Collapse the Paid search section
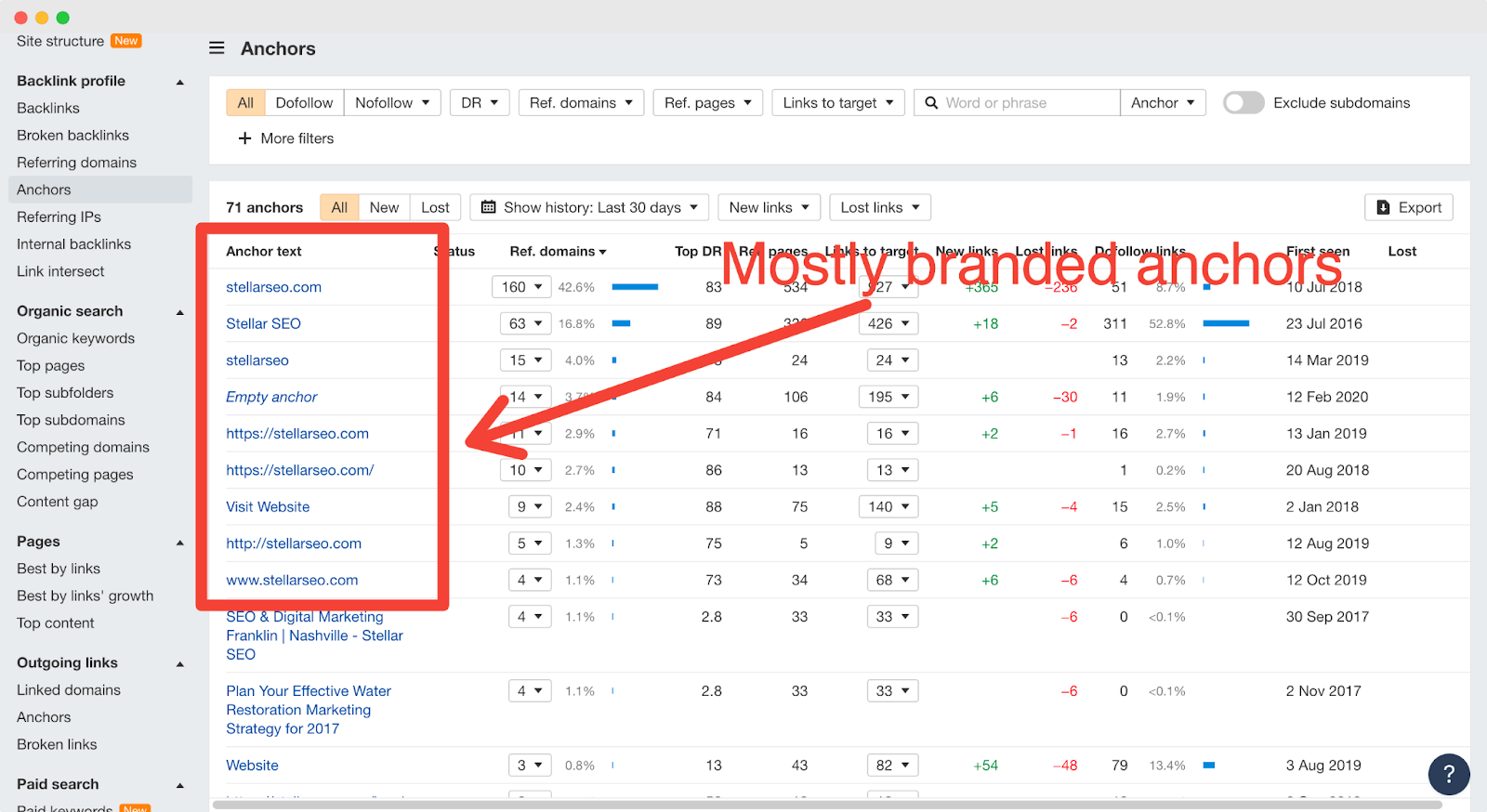This screenshot has height=812, width=1487. point(180,785)
